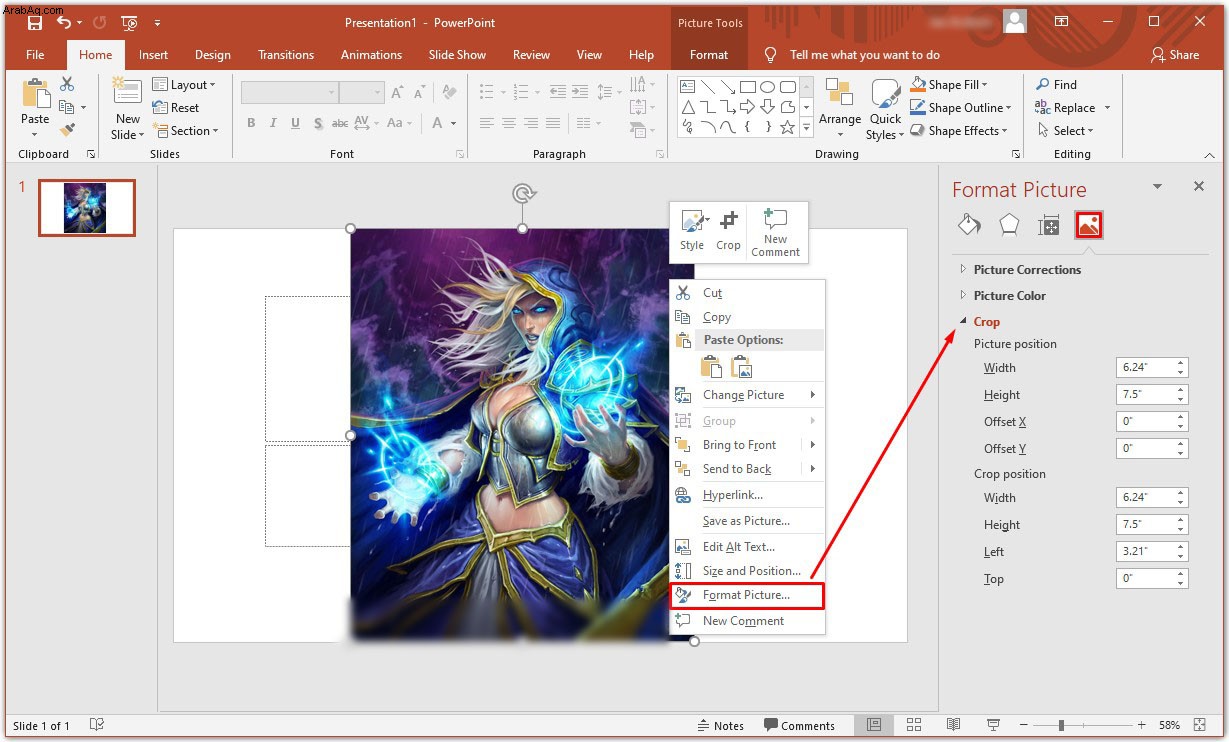The image size is (1229, 742).
Task: Open the Insert ribbon tab
Action: pyautogui.click(x=153, y=55)
